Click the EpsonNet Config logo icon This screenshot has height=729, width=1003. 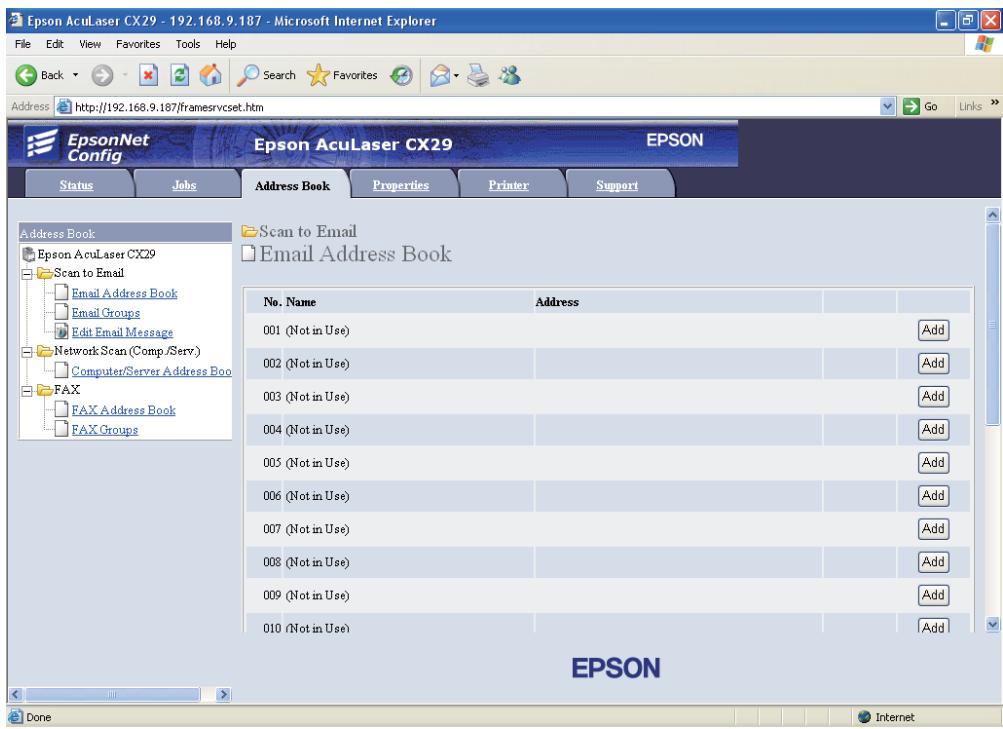pos(42,143)
